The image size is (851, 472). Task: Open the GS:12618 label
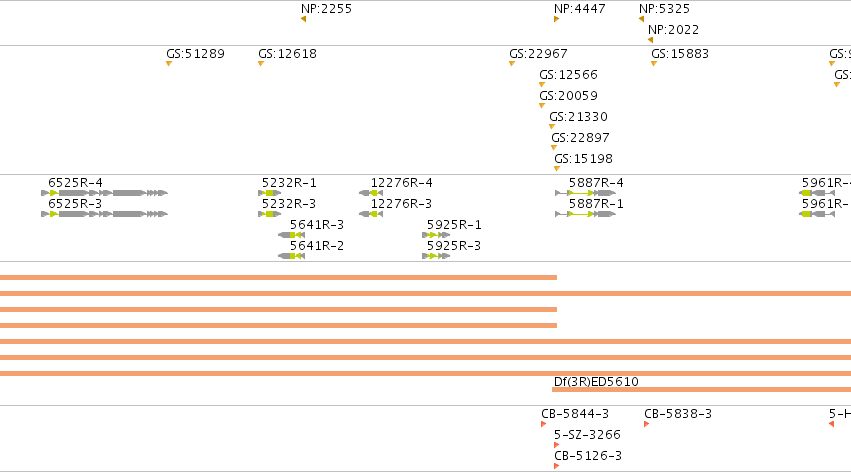pyautogui.click(x=288, y=54)
